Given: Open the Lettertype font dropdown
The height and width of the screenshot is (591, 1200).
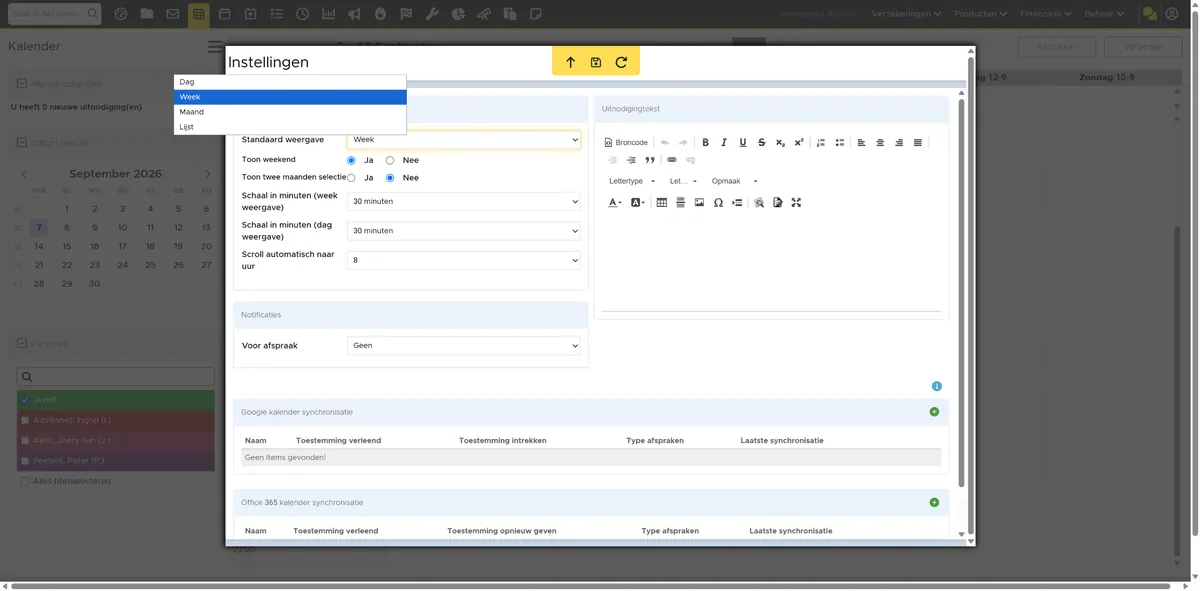Looking at the screenshot, I should pyautogui.click(x=632, y=182).
